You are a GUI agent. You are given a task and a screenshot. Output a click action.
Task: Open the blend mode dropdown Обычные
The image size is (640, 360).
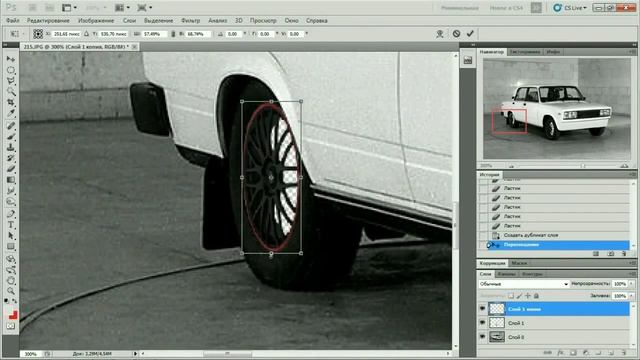pos(524,284)
